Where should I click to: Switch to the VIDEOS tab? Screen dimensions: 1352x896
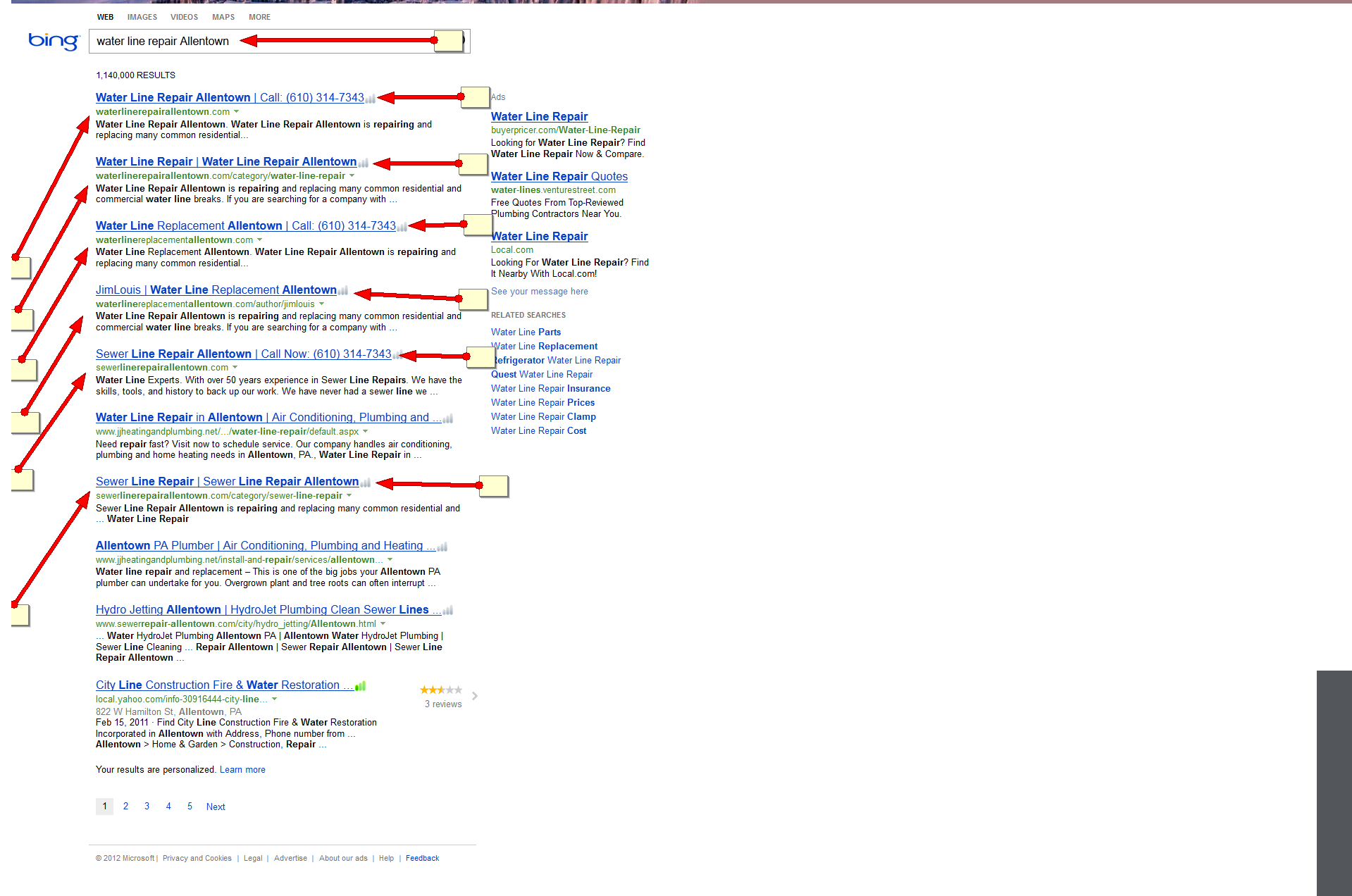click(x=185, y=17)
